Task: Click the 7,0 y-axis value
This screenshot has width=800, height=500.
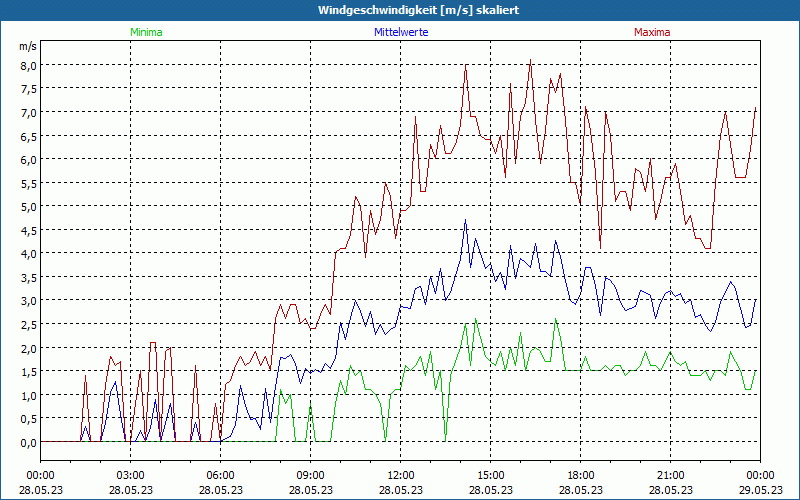Action: point(28,112)
